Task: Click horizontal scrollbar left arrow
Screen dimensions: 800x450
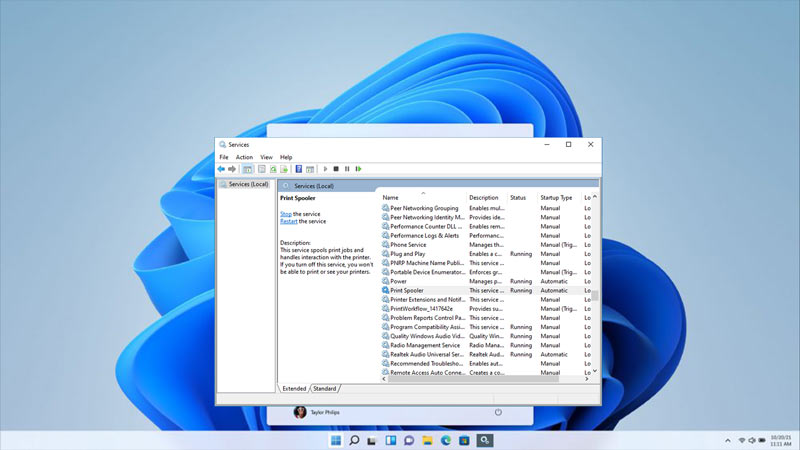Action: [x=384, y=379]
